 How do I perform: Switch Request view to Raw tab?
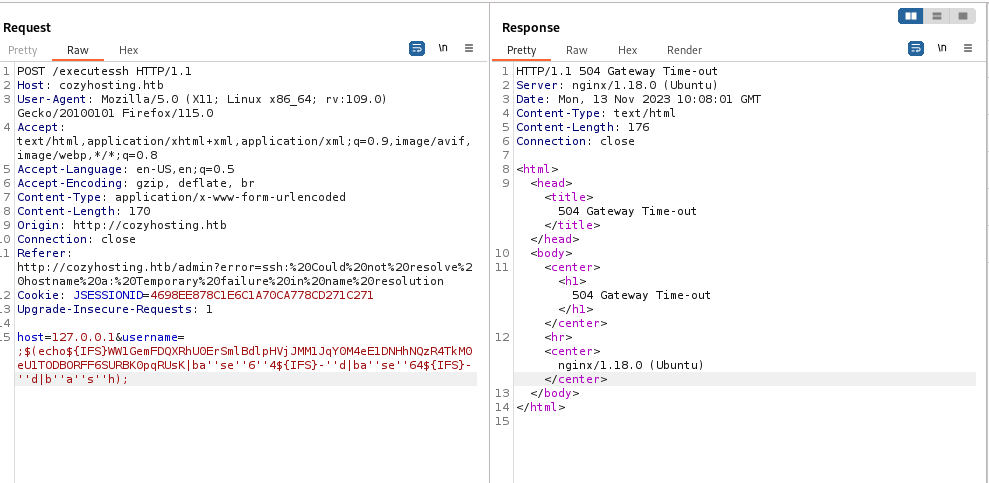(78, 50)
